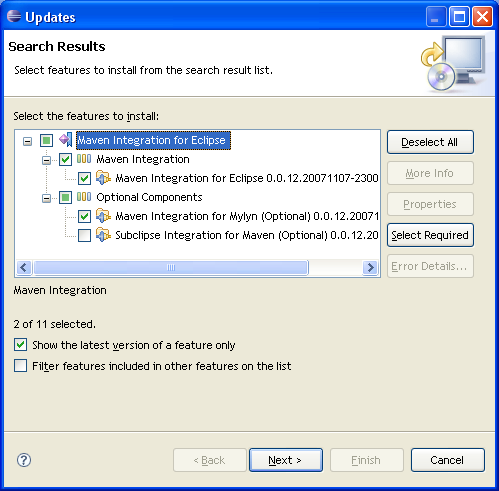Viewport: 499px width, 491px height.
Task: Click the Select Required button
Action: tap(430, 235)
